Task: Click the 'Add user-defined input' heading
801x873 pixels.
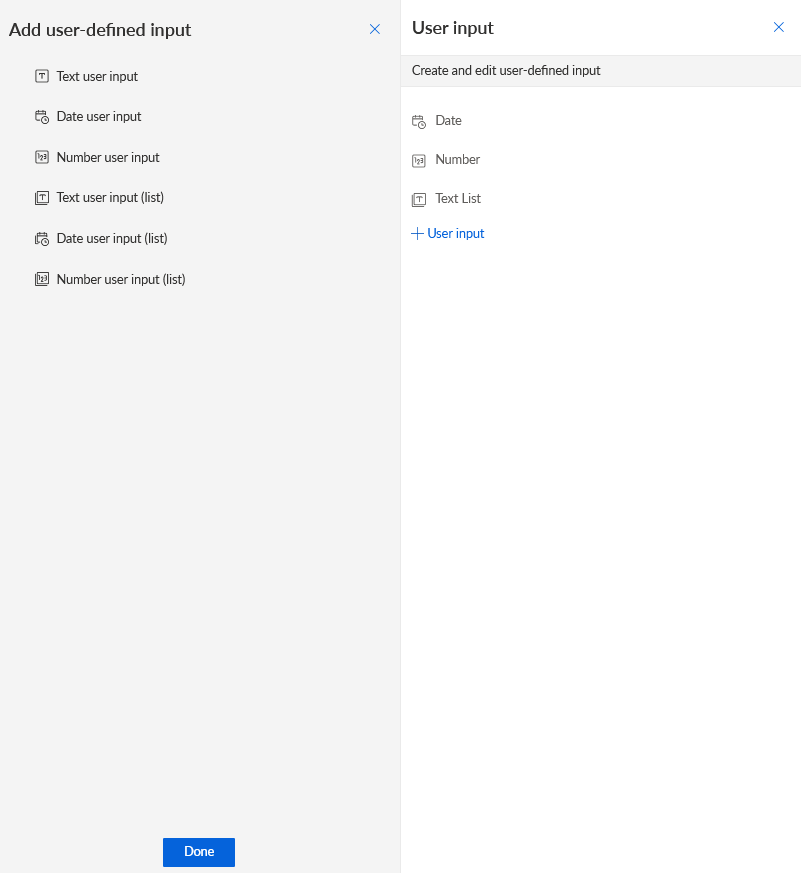Action: click(100, 30)
